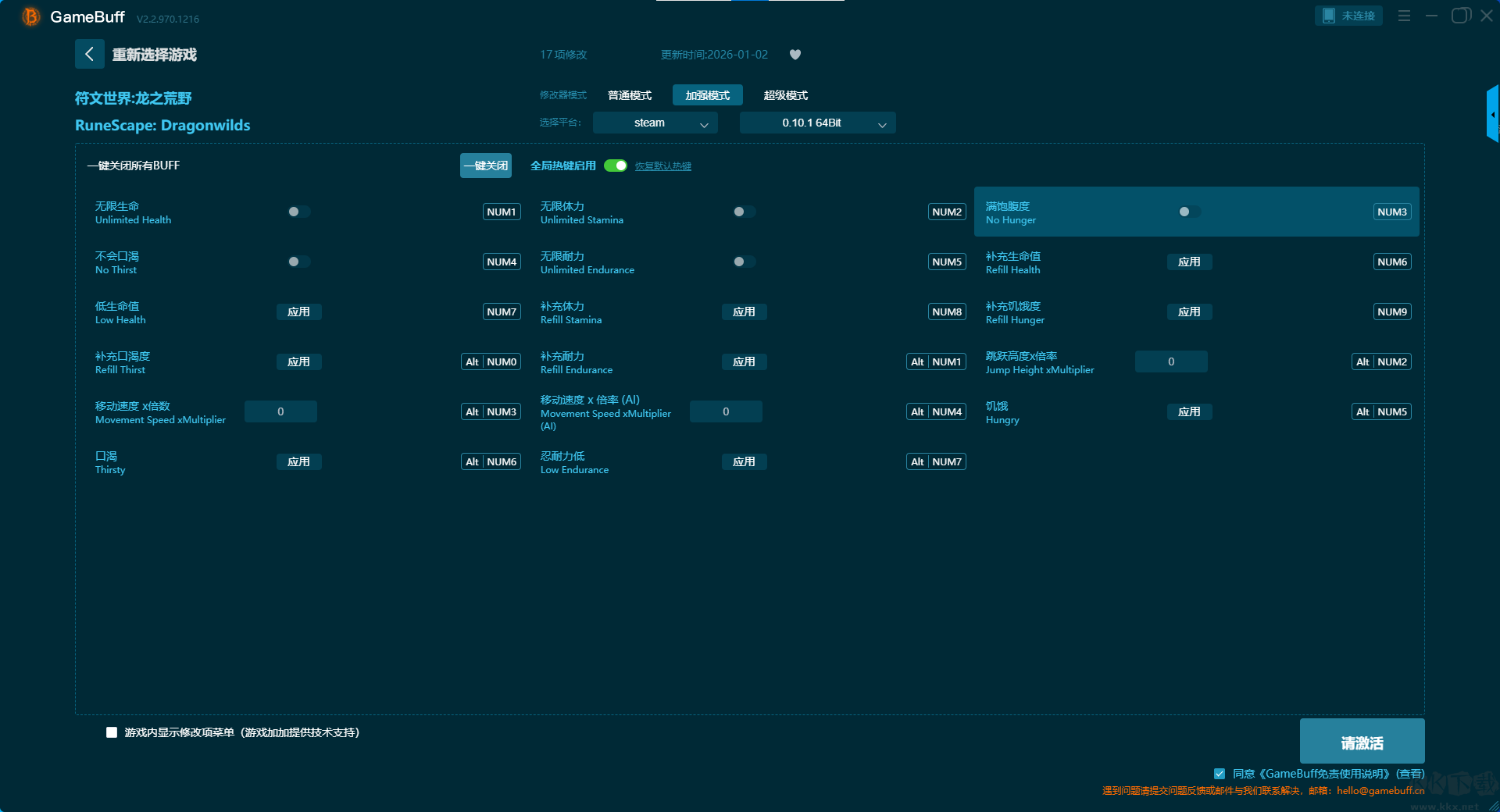Screen dimensions: 1500x812
Task: Apply the Thirsty effect
Action: 298,461
